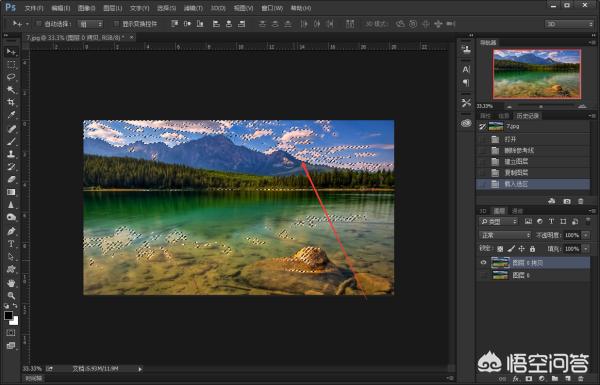Create a new document from the current state
The width and height of the screenshot is (600, 385).
(552, 201)
